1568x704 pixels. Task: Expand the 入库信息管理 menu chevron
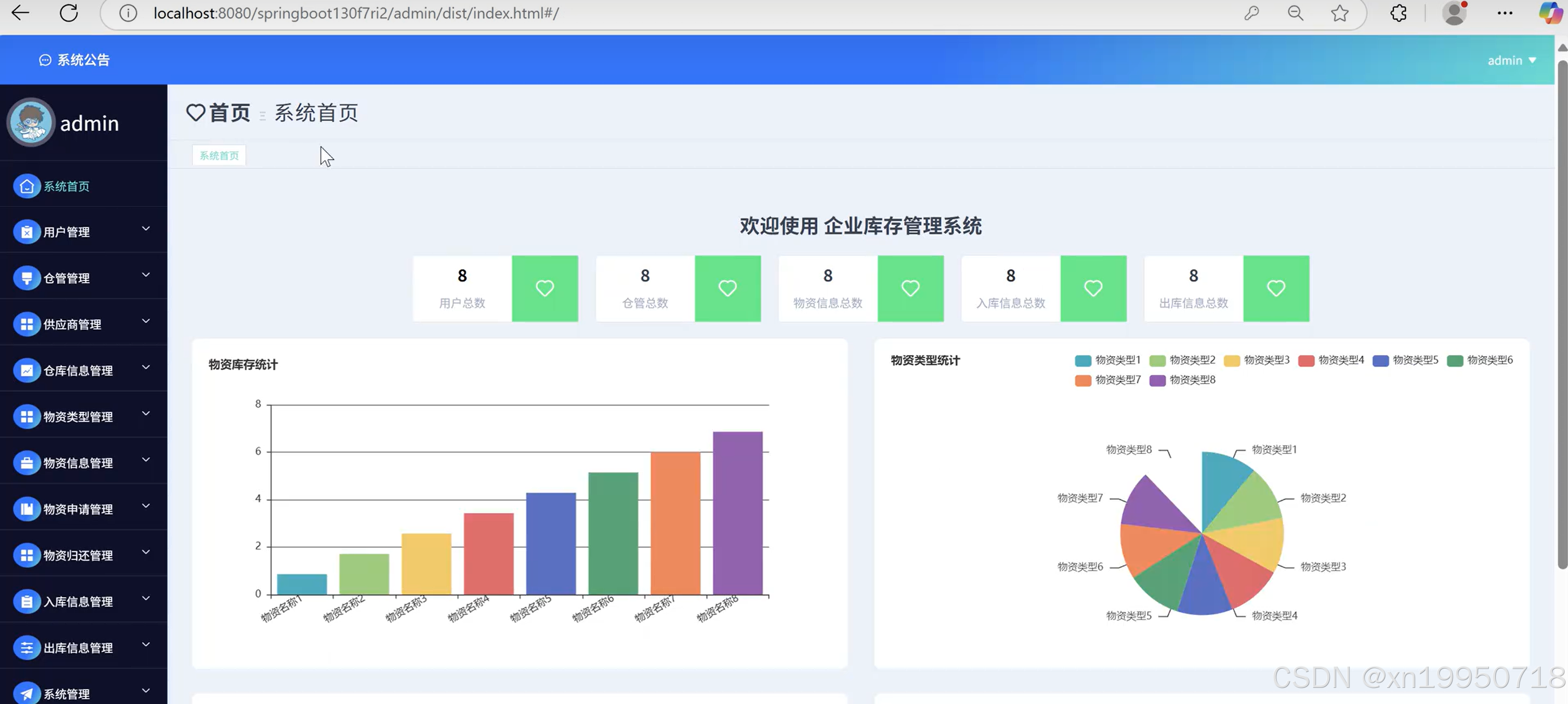coord(145,598)
